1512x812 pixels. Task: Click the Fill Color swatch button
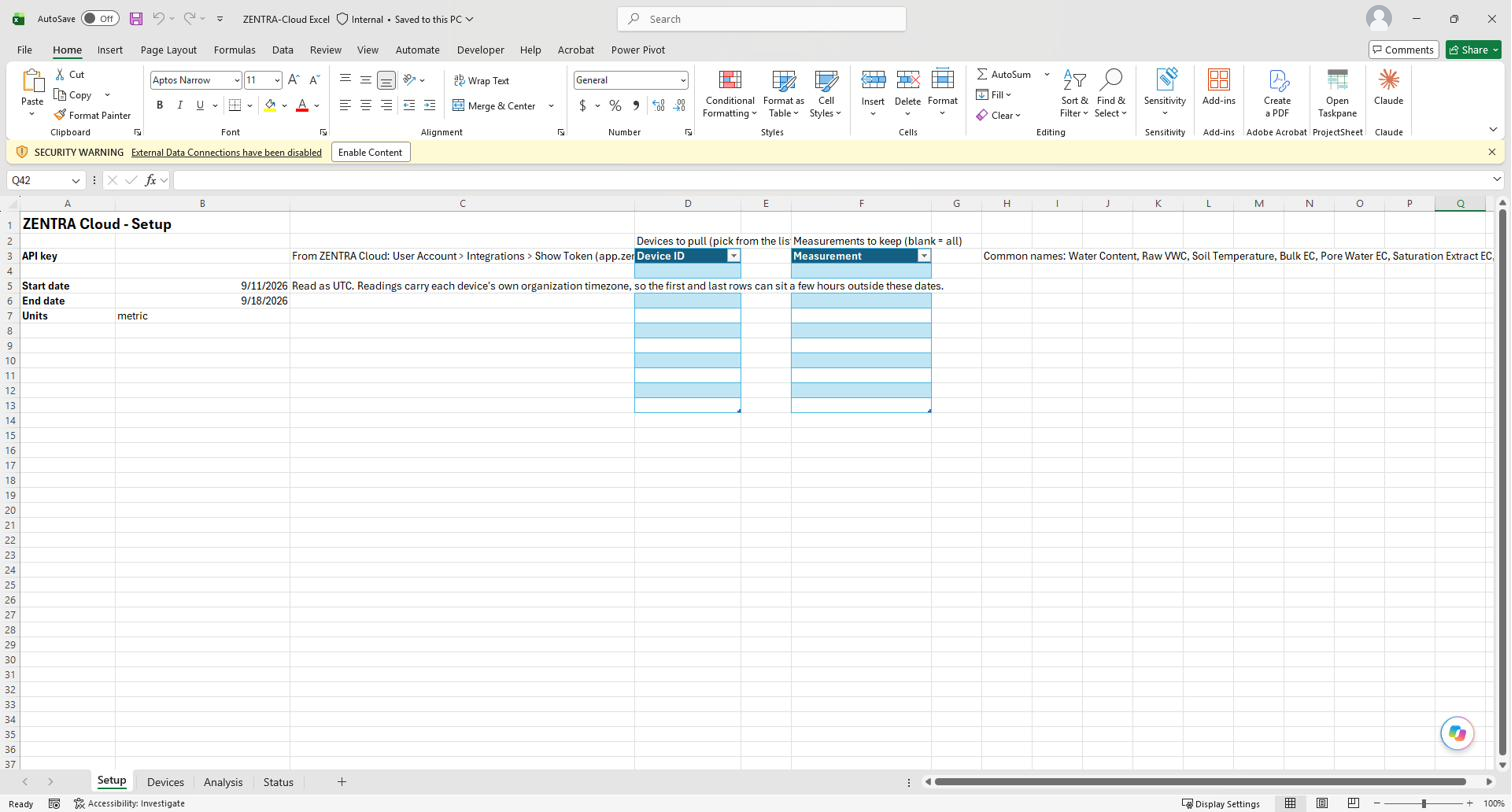pyautogui.click(x=270, y=106)
